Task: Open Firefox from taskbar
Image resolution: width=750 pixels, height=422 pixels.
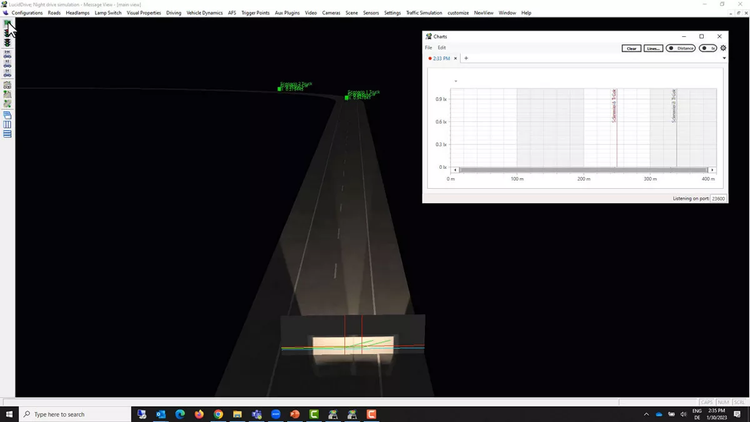Action: (x=199, y=414)
